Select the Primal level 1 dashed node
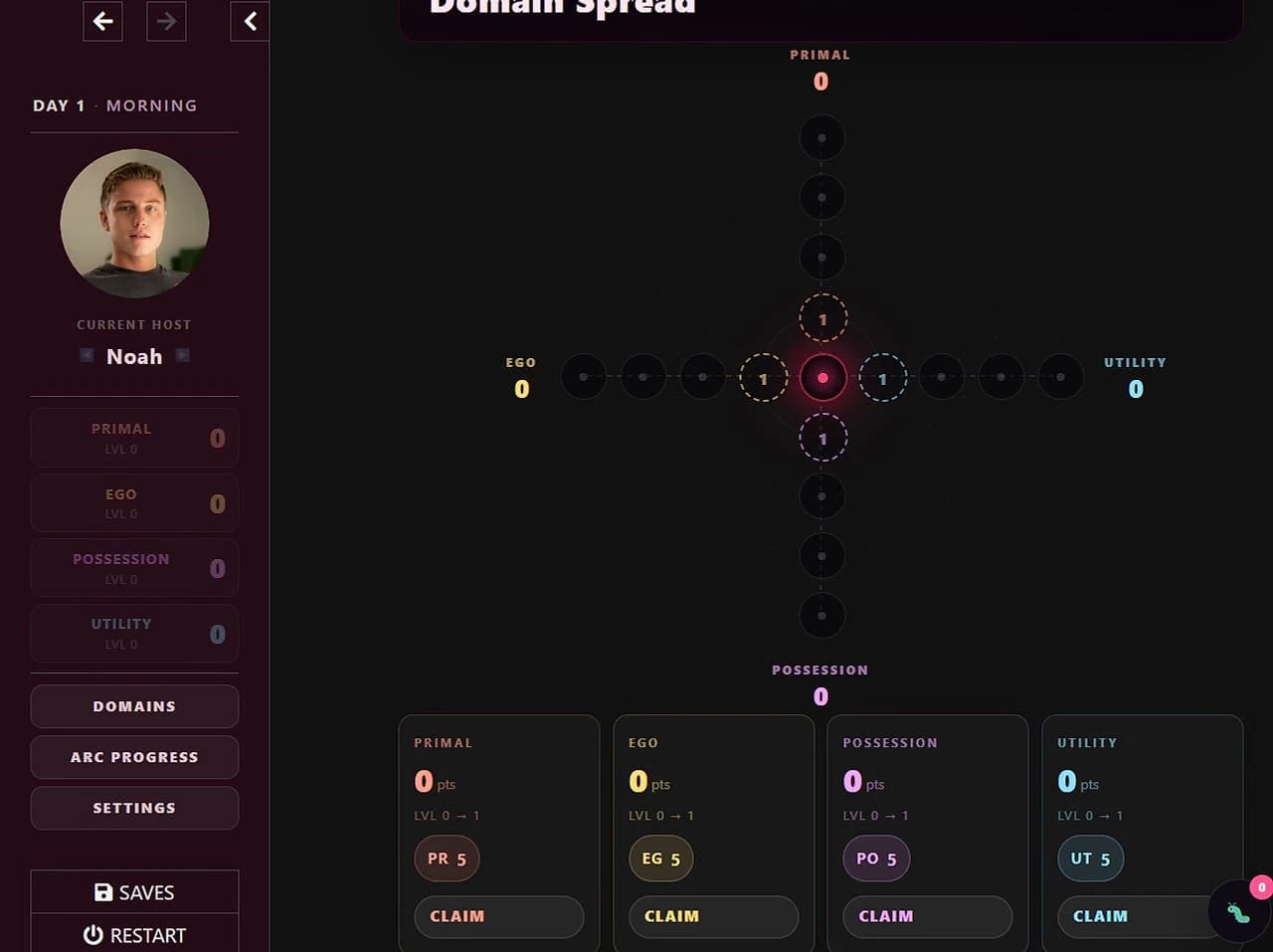The image size is (1273, 952). (822, 318)
